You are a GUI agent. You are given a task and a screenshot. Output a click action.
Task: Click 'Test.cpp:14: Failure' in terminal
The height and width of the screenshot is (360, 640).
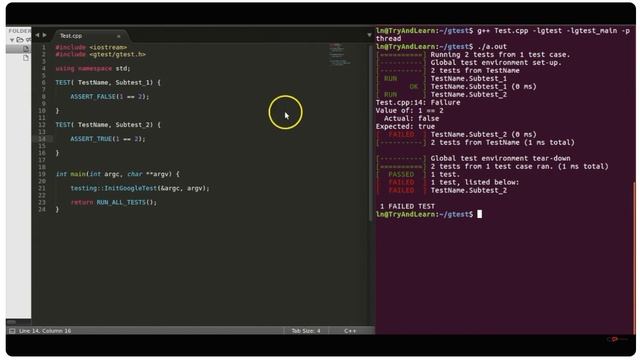coord(418,102)
